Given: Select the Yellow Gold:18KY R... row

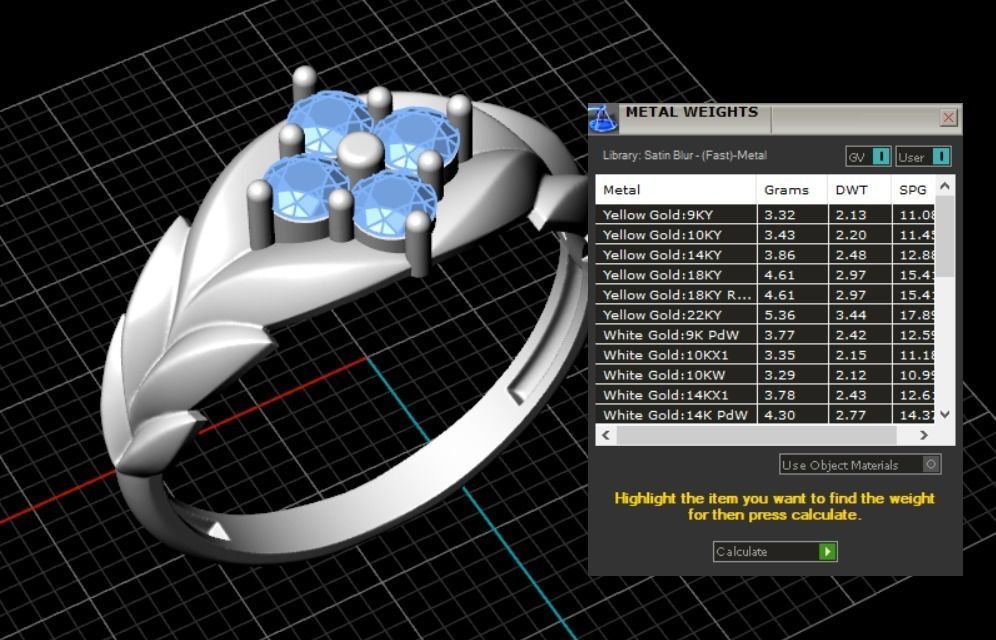Looking at the screenshot, I should click(x=765, y=295).
